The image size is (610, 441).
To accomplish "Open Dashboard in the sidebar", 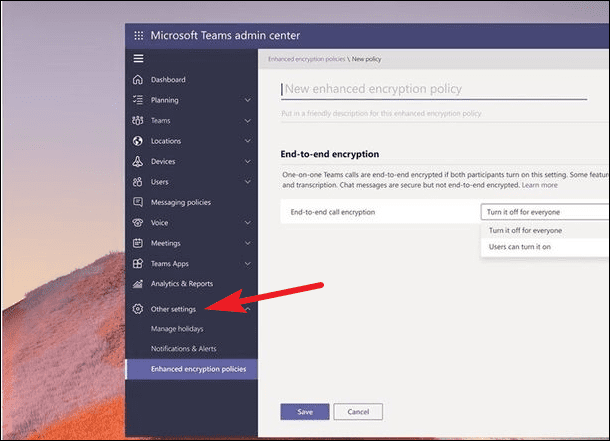I will coord(168,80).
